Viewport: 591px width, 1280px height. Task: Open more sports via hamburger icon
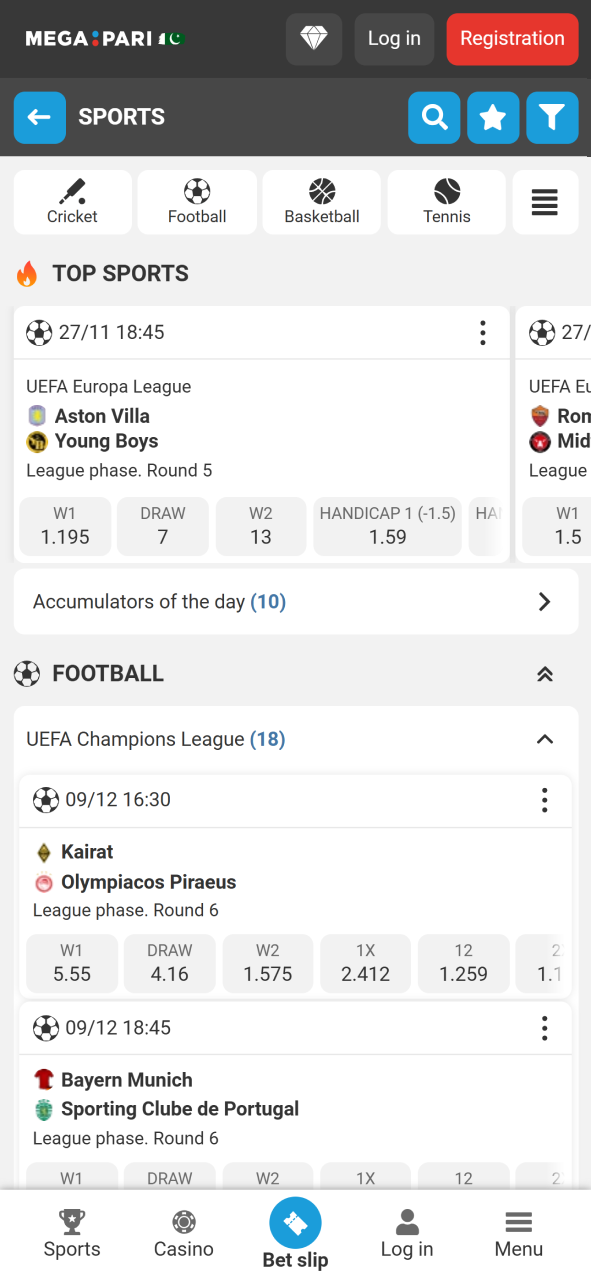[x=545, y=202]
